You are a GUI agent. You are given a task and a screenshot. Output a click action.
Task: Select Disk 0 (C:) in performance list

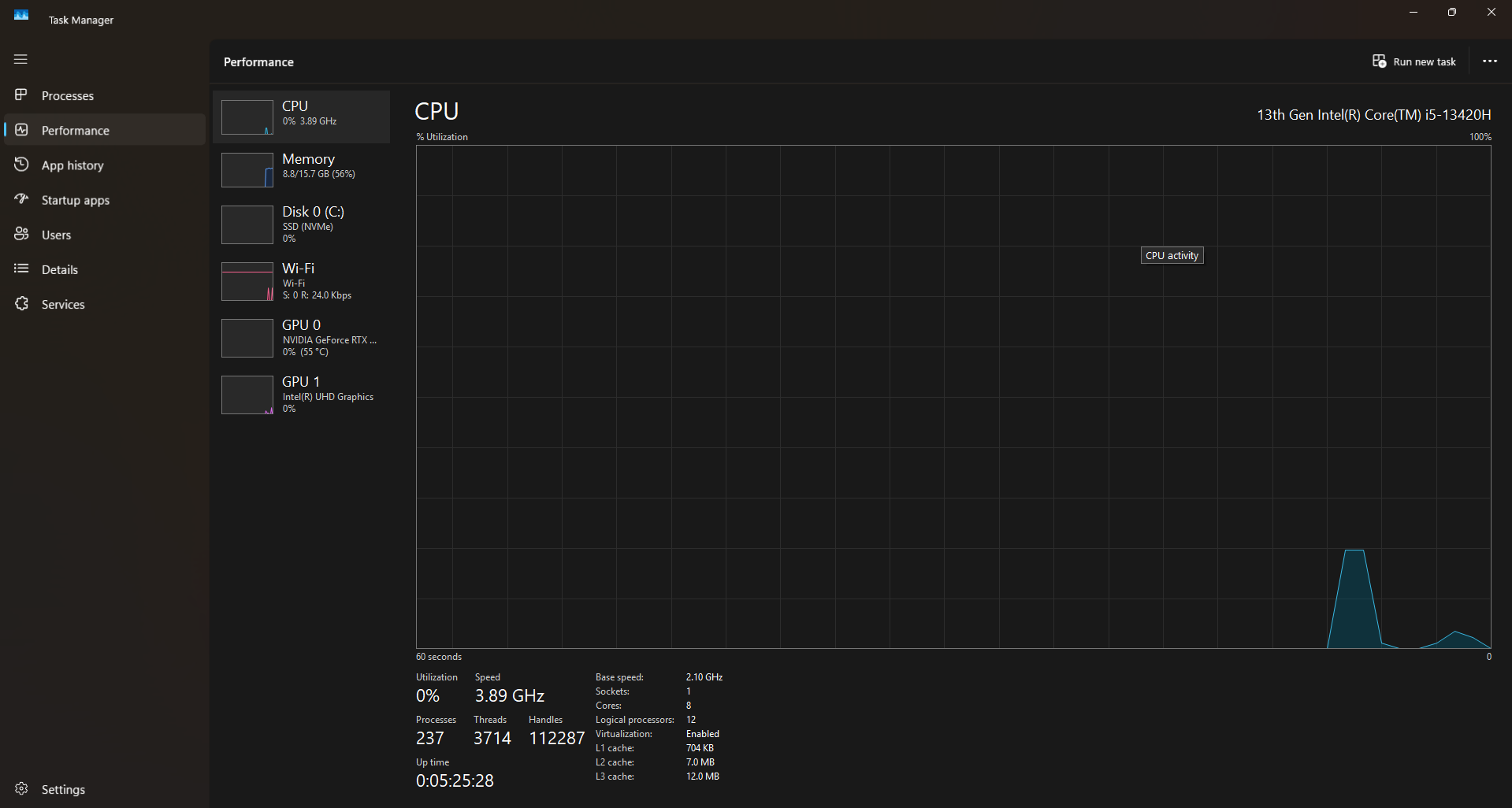(x=301, y=224)
